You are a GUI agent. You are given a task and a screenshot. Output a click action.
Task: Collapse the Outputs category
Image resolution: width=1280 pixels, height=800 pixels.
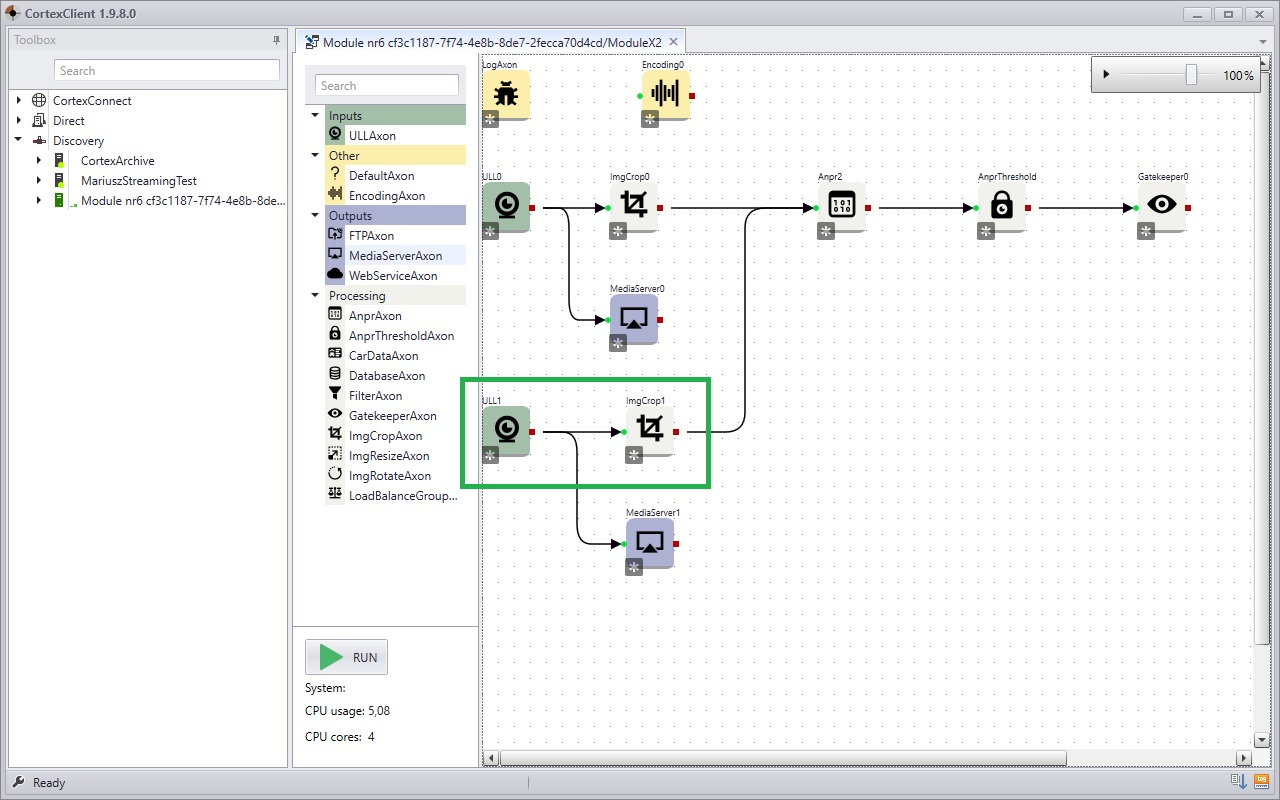click(315, 216)
